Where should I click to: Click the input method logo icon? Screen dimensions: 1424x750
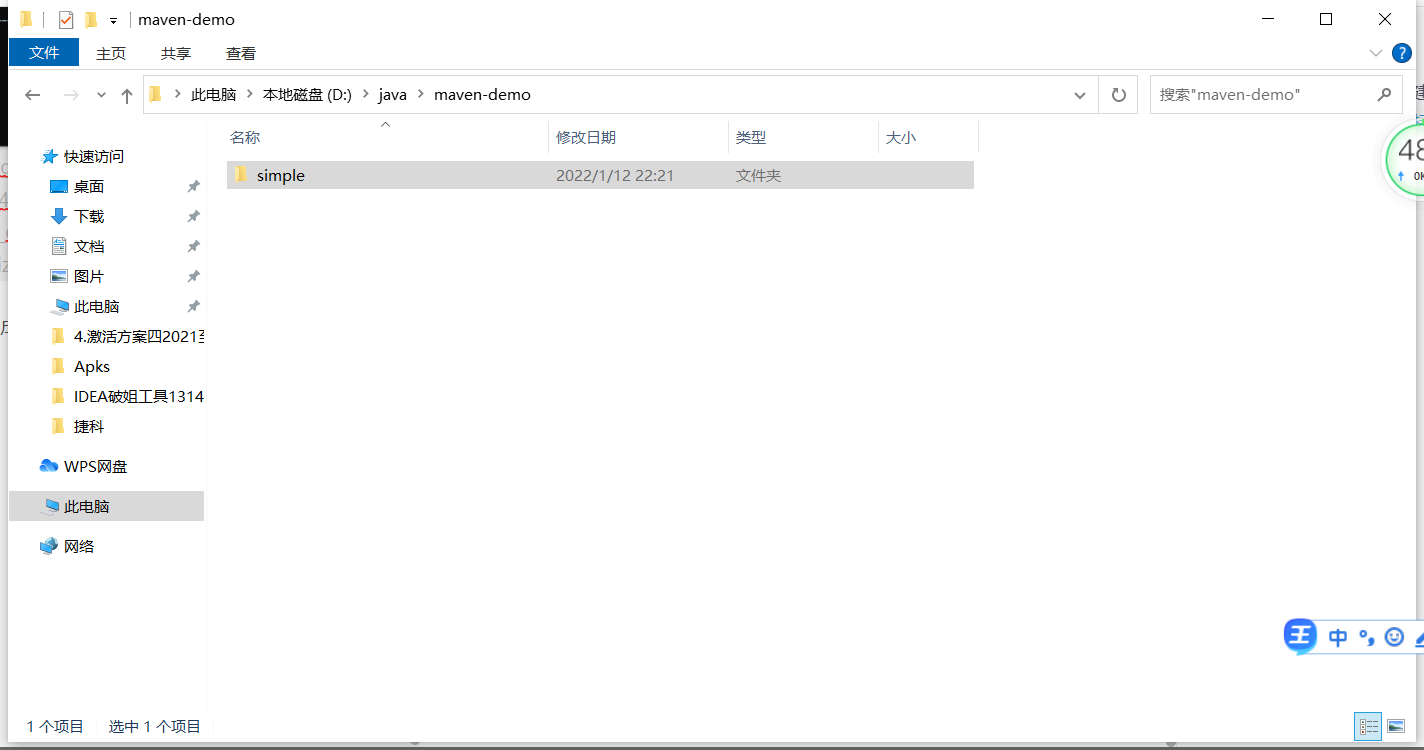(1300, 636)
